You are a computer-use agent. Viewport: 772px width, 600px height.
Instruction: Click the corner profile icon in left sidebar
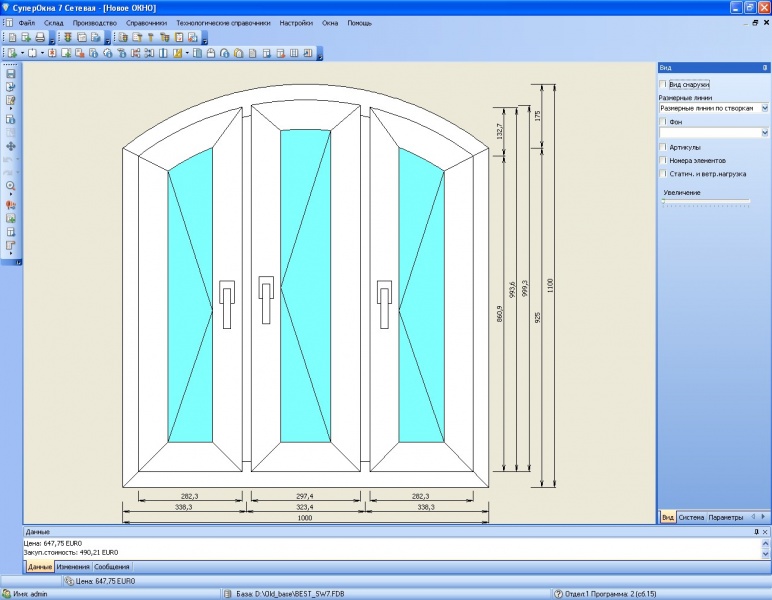[10, 245]
